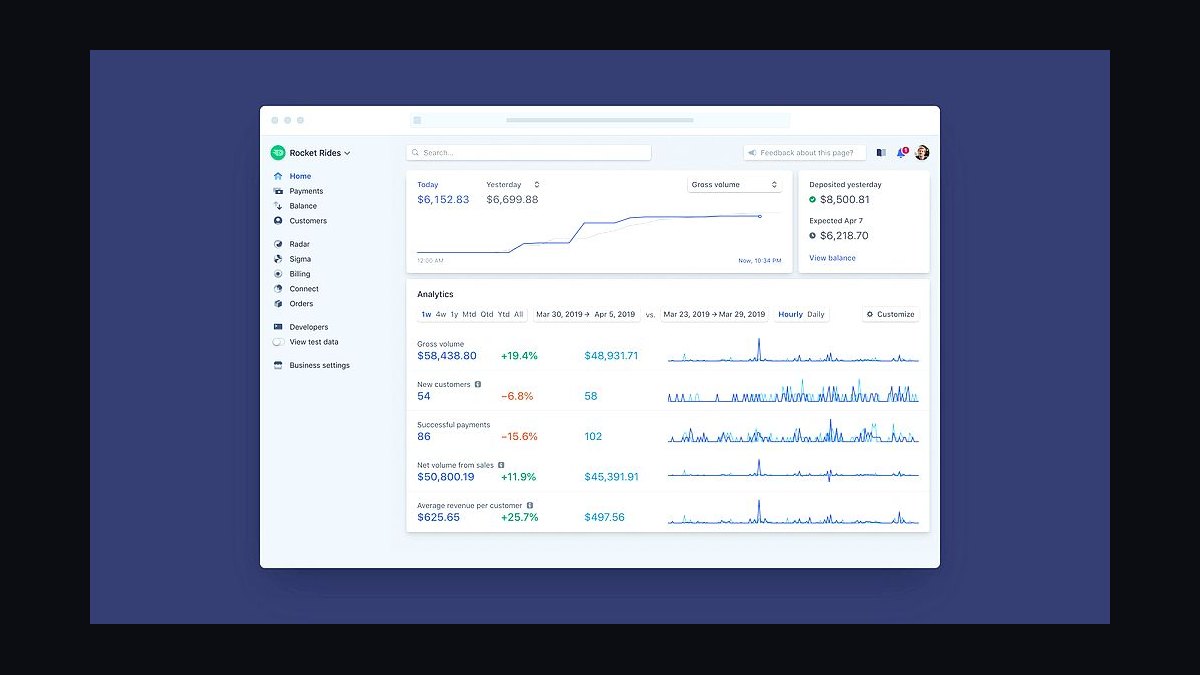Screen dimensions: 1200x675
Task: Open the Mar 23, 2019 to Mar 29, 2019 comparison range picker
Action: (714, 314)
